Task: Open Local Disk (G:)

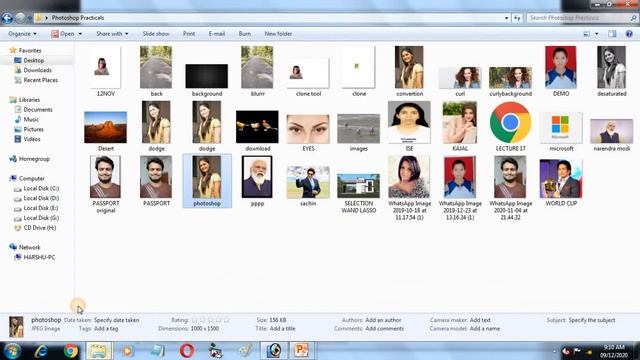Action: point(41,218)
